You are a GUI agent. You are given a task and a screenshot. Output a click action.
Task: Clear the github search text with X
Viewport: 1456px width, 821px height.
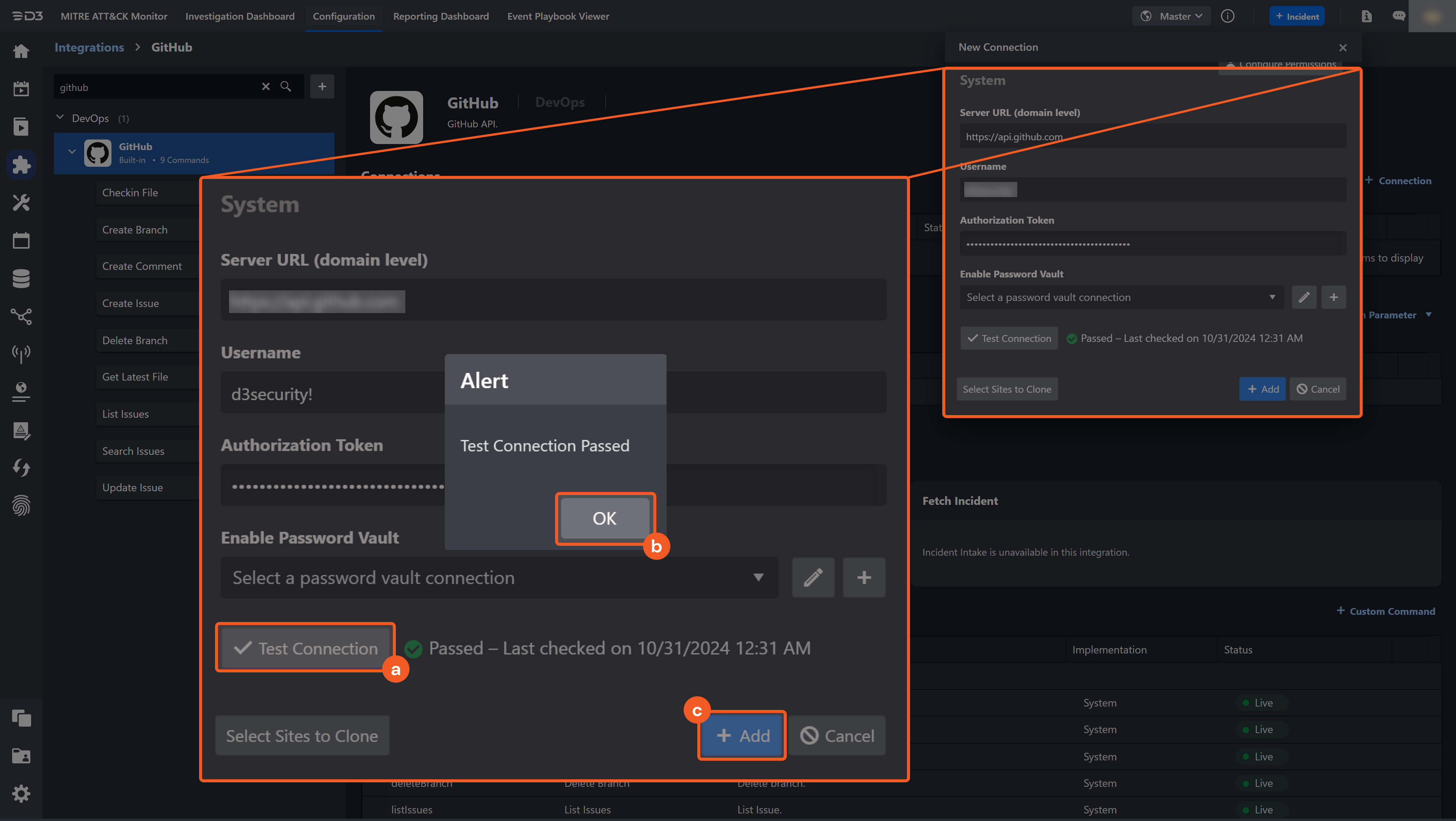266,86
